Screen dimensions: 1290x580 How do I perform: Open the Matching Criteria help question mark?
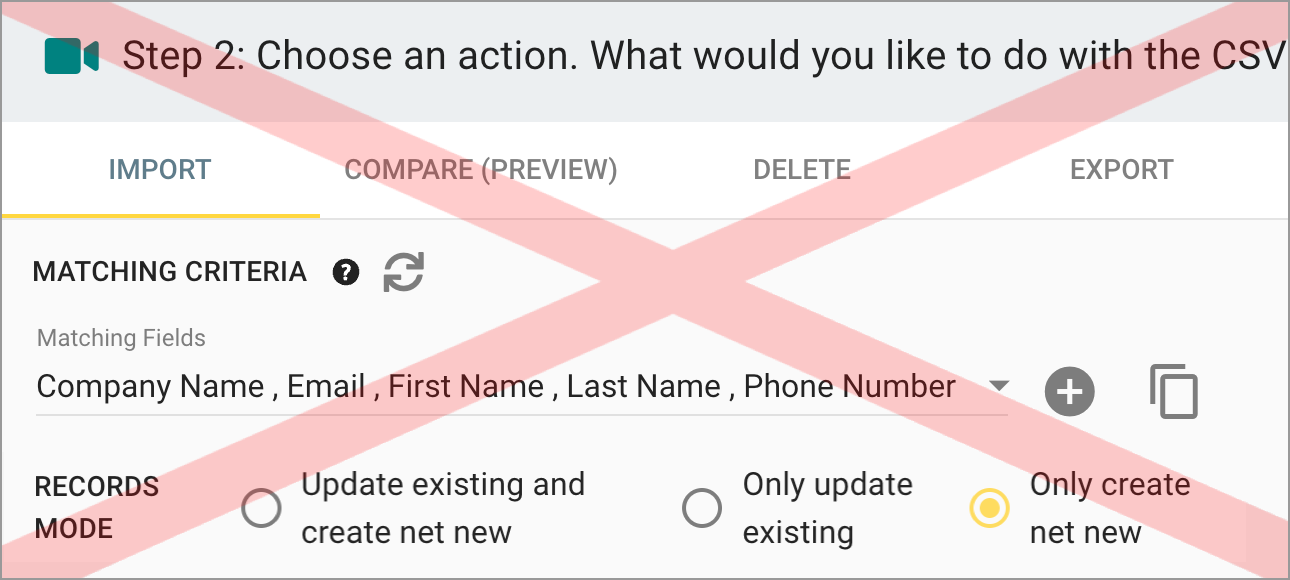point(346,272)
